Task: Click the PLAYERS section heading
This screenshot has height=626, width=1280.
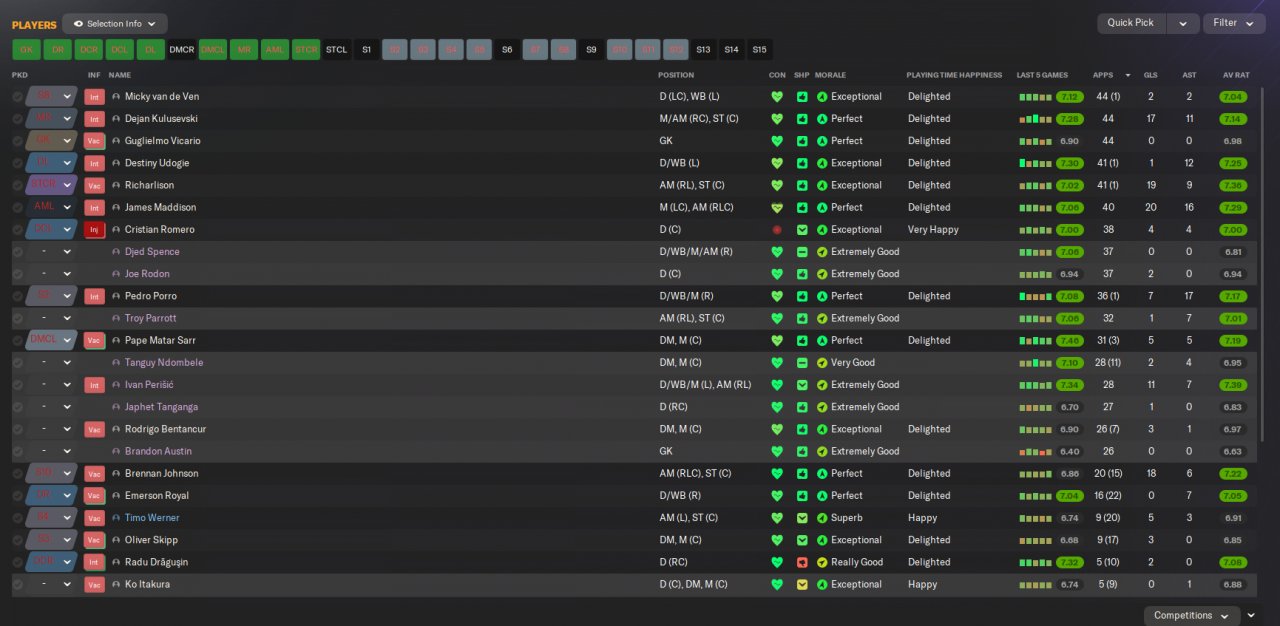Action: pos(34,24)
